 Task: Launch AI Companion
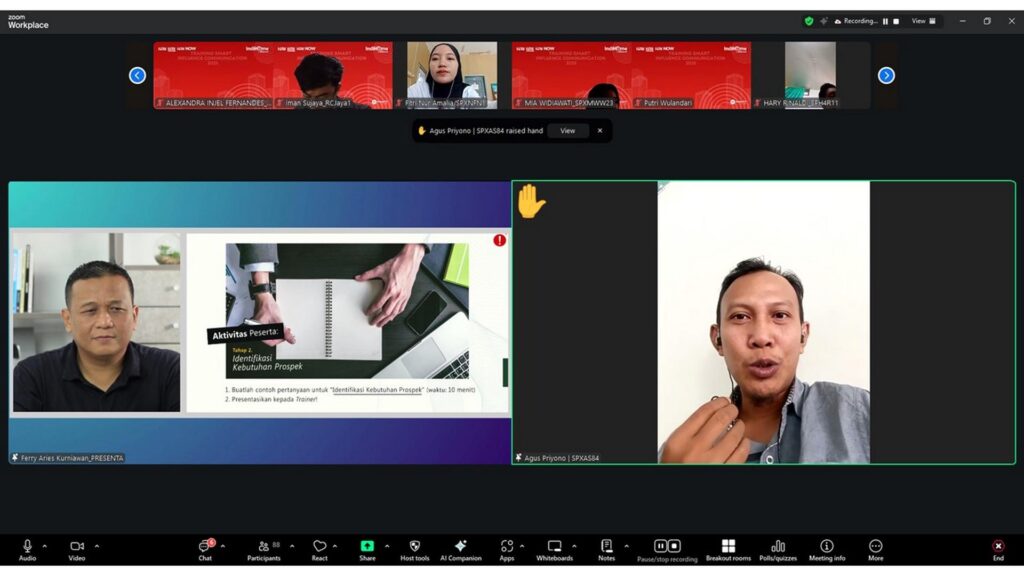460,550
